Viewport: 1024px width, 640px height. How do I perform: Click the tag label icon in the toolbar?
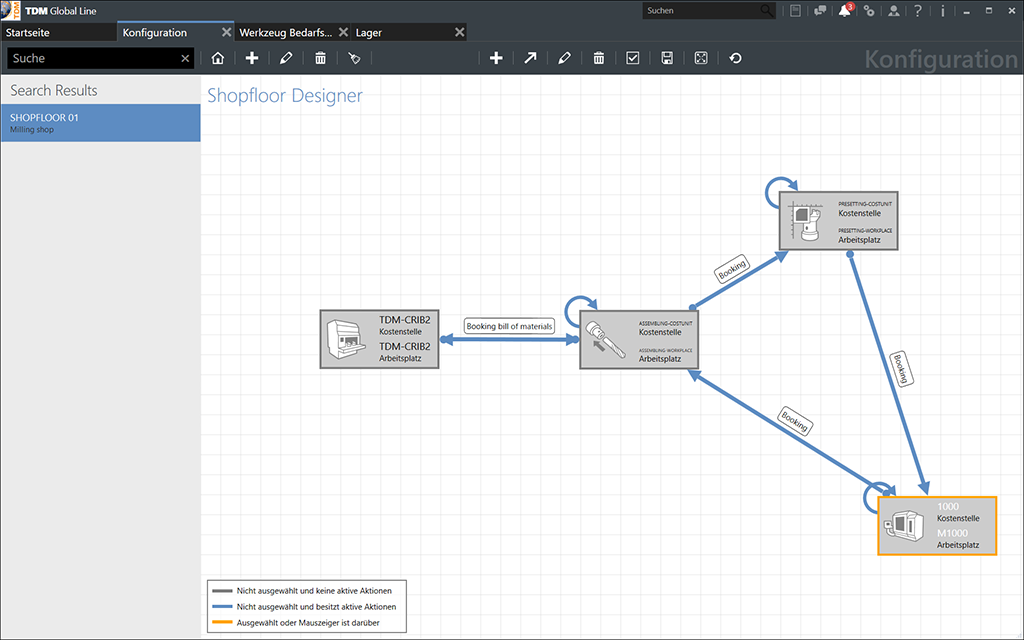[354, 58]
